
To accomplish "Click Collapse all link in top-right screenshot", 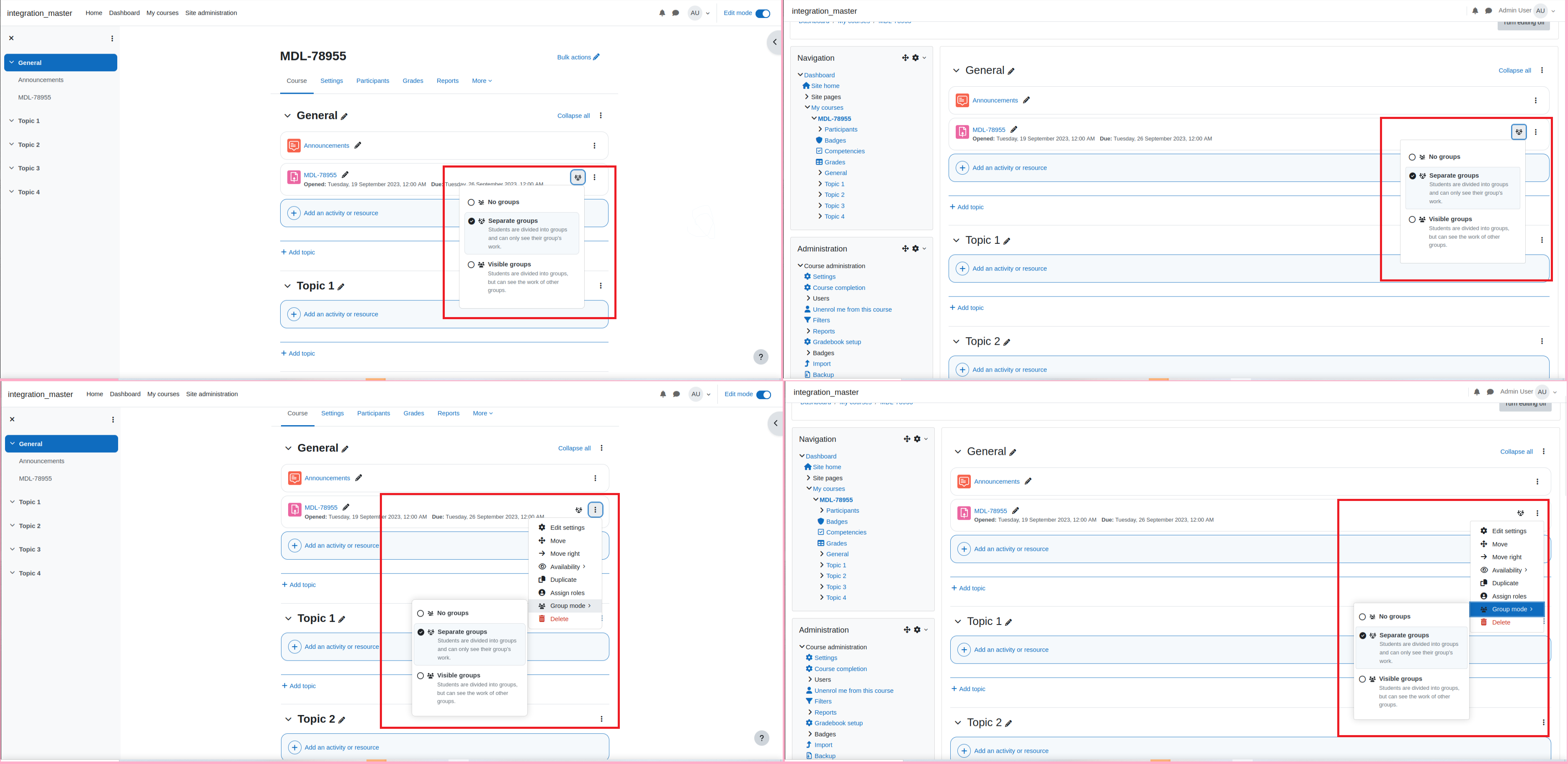I will point(1514,71).
